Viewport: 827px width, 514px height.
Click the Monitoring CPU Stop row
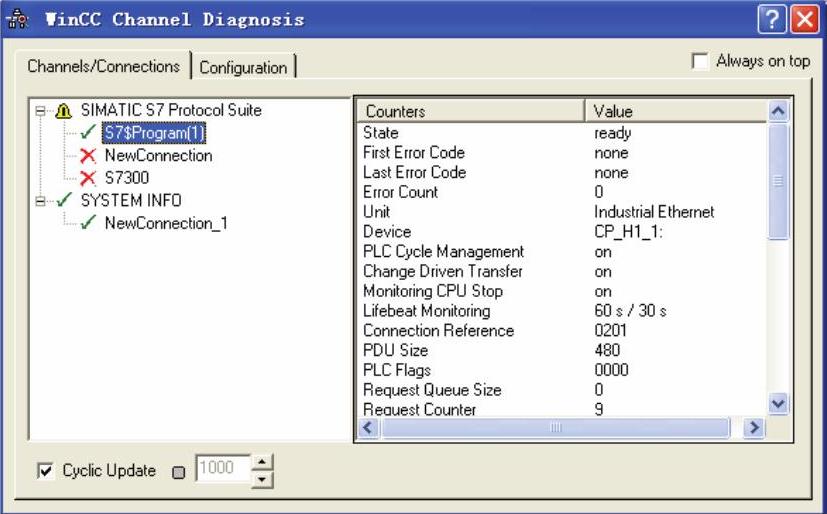click(562, 291)
